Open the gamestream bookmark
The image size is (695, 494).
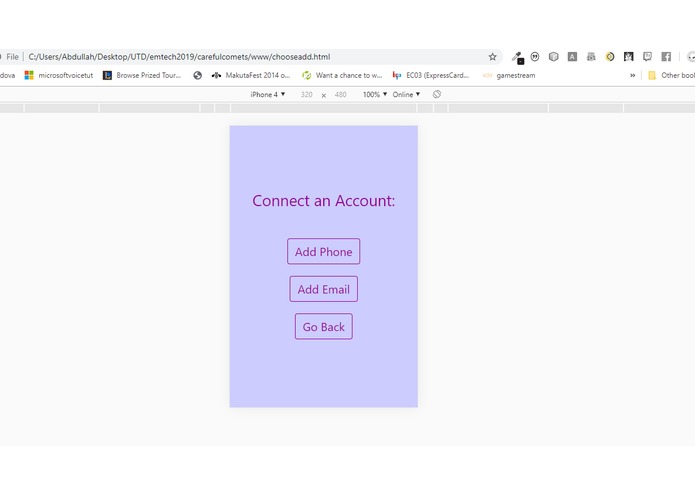click(509, 75)
